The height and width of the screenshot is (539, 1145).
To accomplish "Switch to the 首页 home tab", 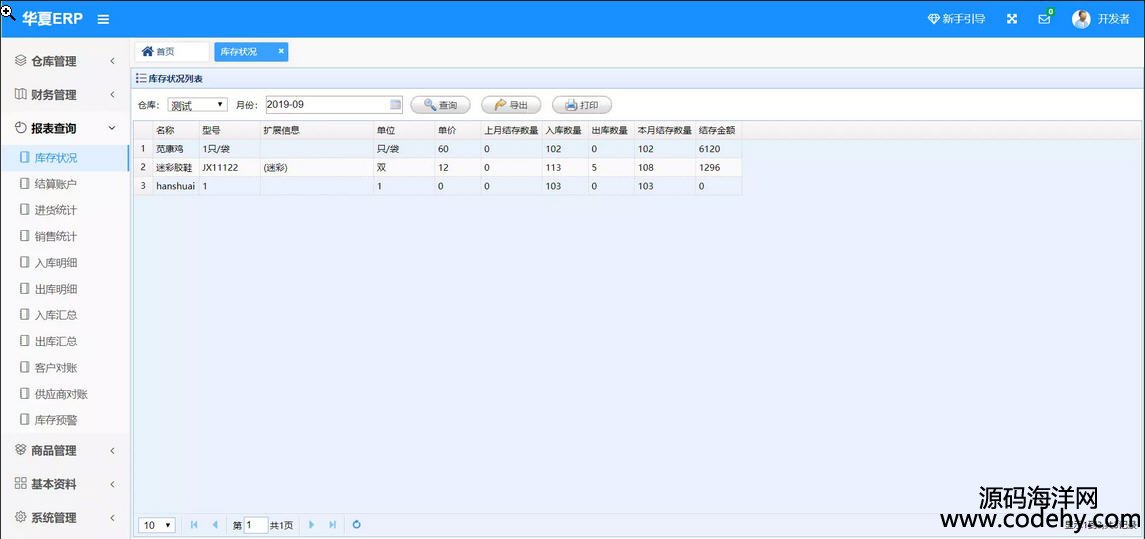I will [171, 52].
